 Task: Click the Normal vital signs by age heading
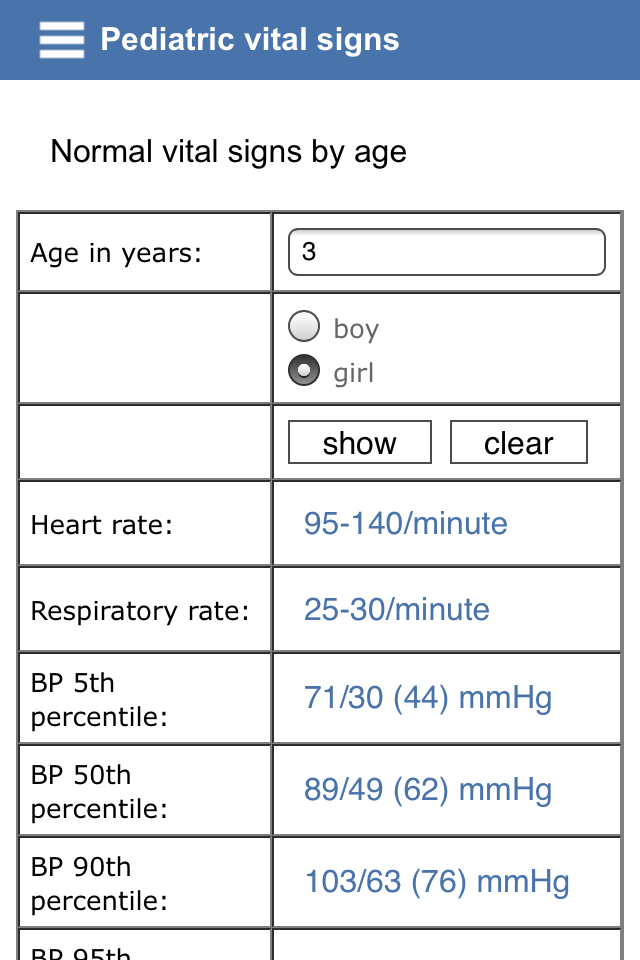click(228, 152)
